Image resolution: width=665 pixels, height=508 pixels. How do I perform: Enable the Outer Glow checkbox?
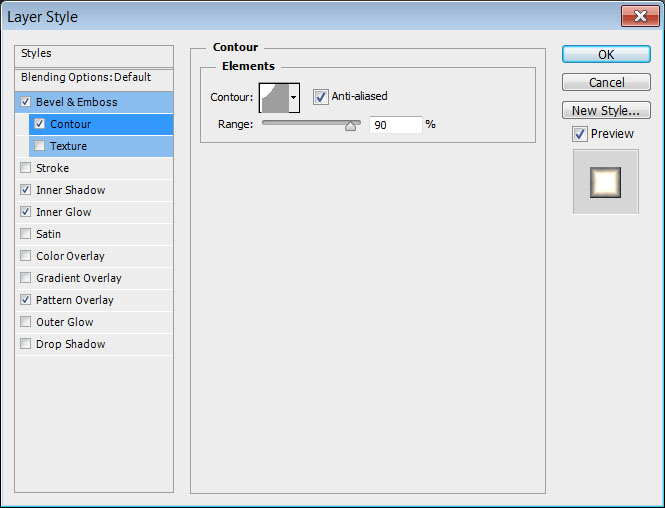tap(25, 322)
